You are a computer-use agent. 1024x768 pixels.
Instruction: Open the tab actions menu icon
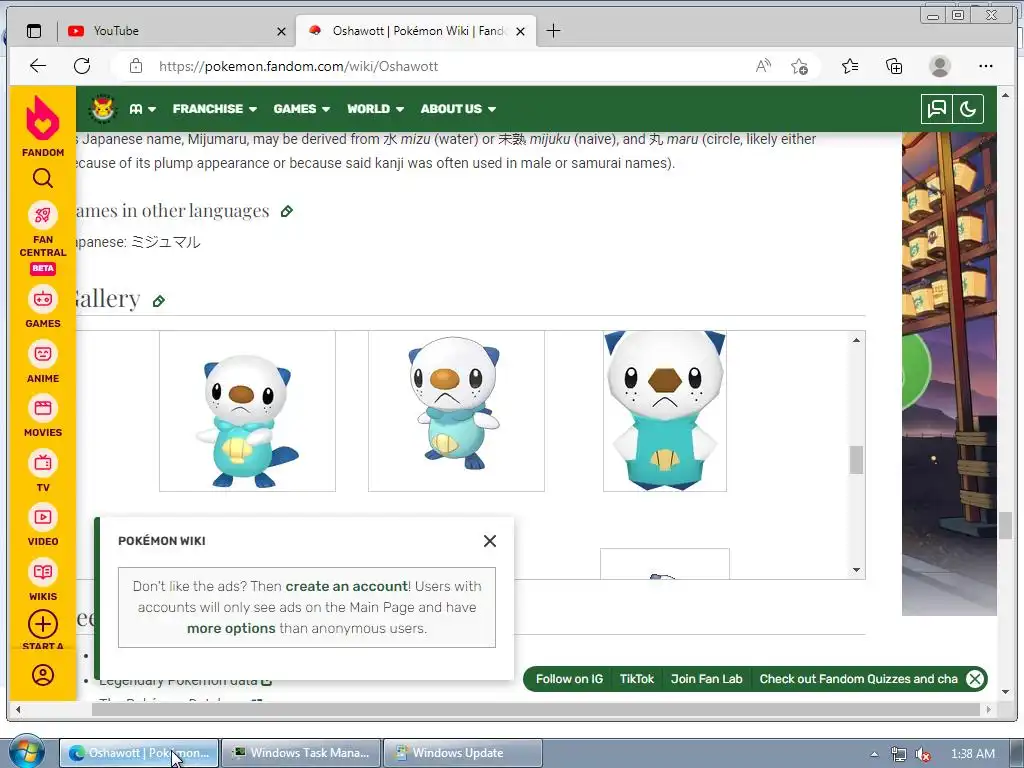[34, 31]
